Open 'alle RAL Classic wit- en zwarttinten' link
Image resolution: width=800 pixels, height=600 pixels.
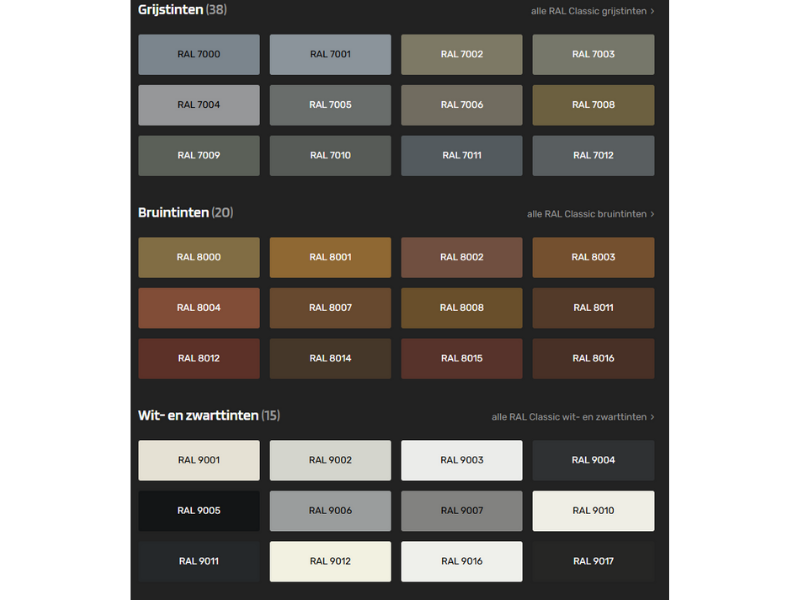tap(572, 417)
